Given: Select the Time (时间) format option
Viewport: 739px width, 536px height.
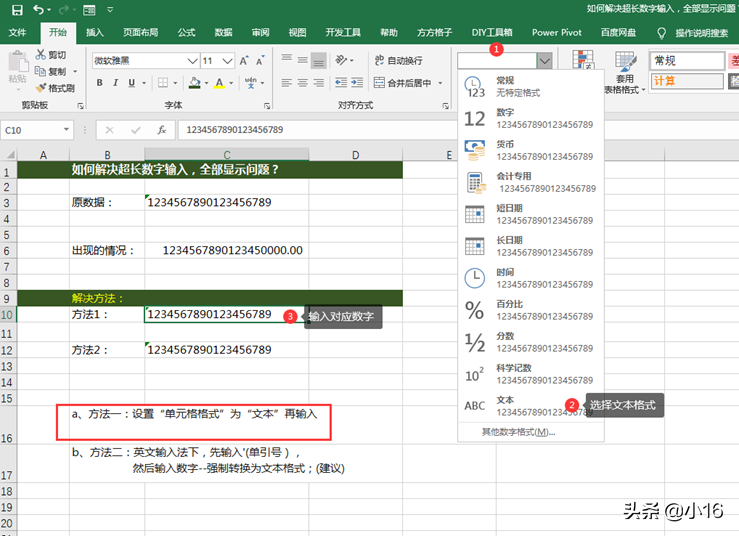Looking at the screenshot, I should click(x=531, y=278).
